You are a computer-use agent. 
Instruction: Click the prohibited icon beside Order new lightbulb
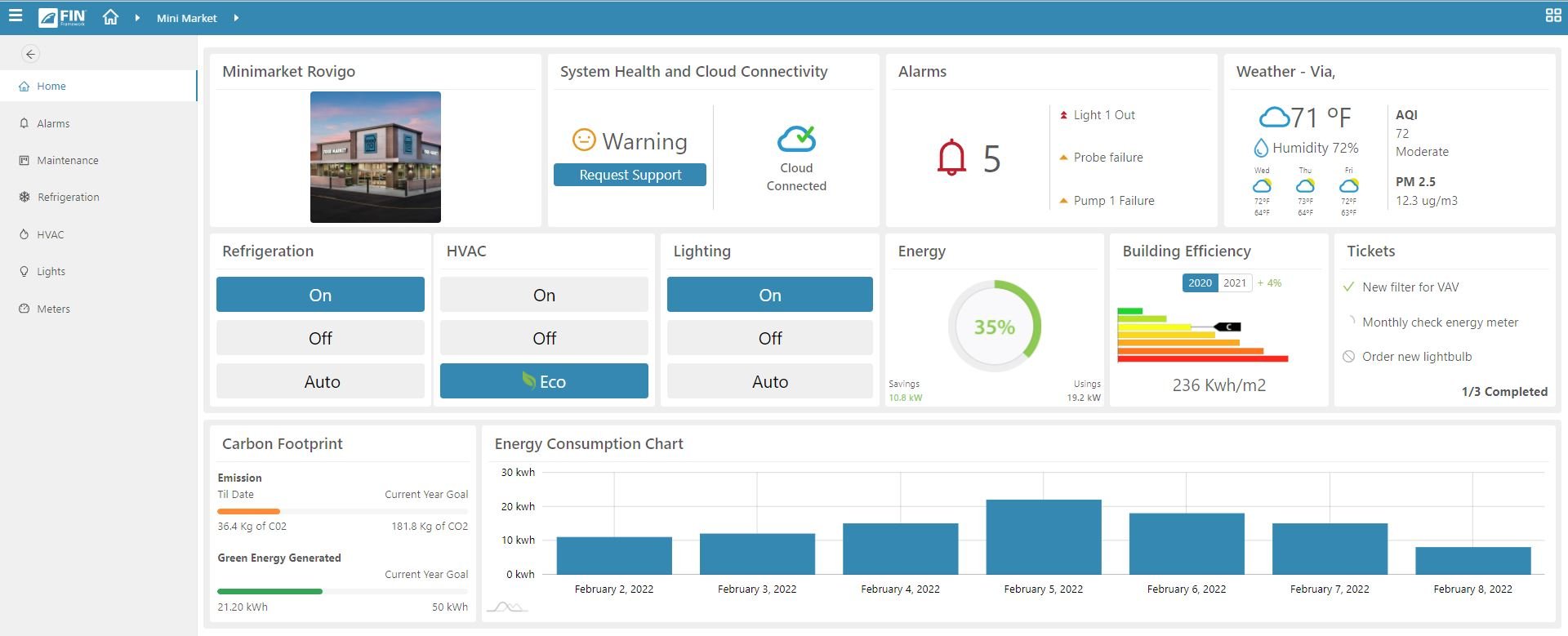pyautogui.click(x=1349, y=357)
